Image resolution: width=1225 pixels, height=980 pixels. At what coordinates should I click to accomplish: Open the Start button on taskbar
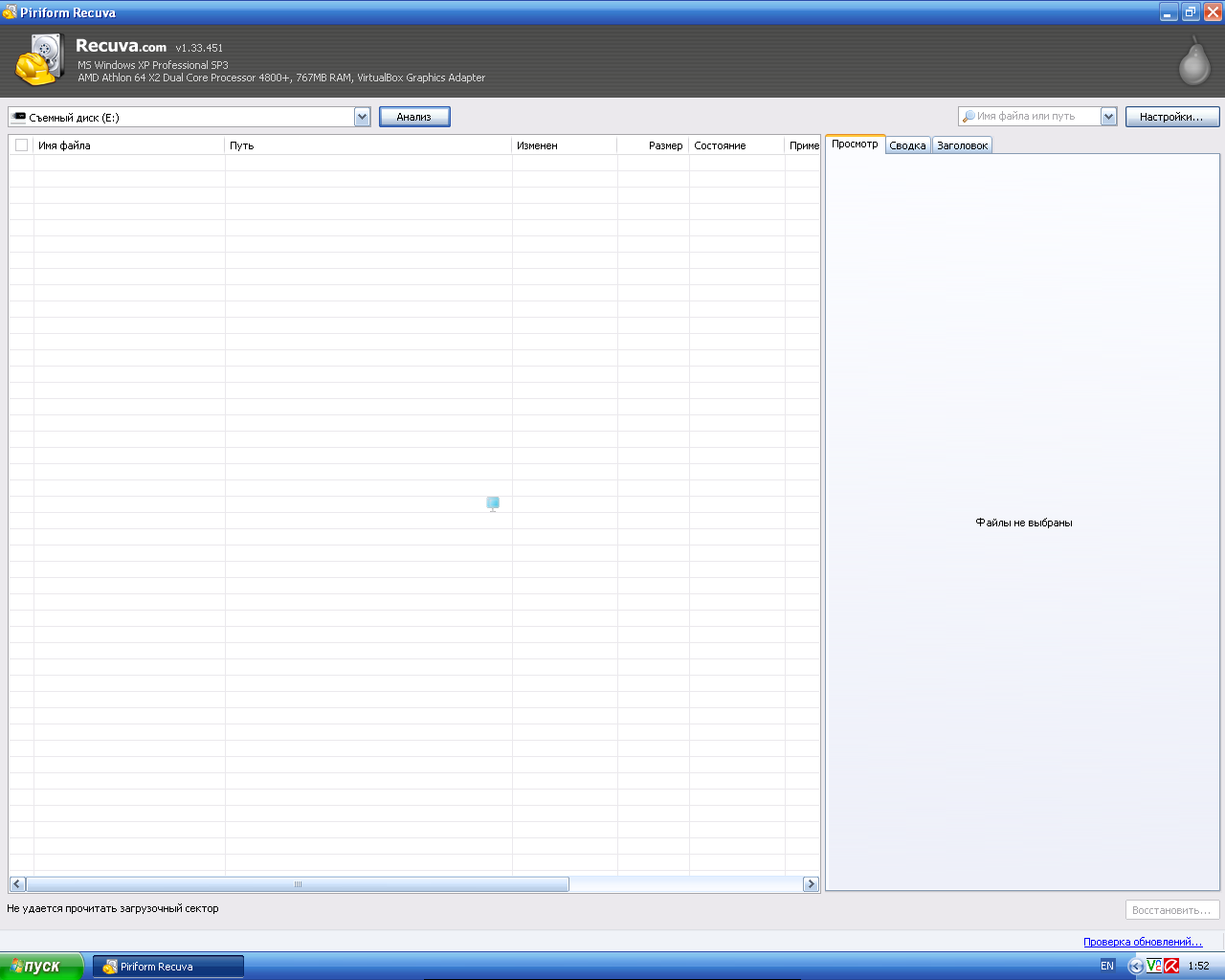click(42, 966)
